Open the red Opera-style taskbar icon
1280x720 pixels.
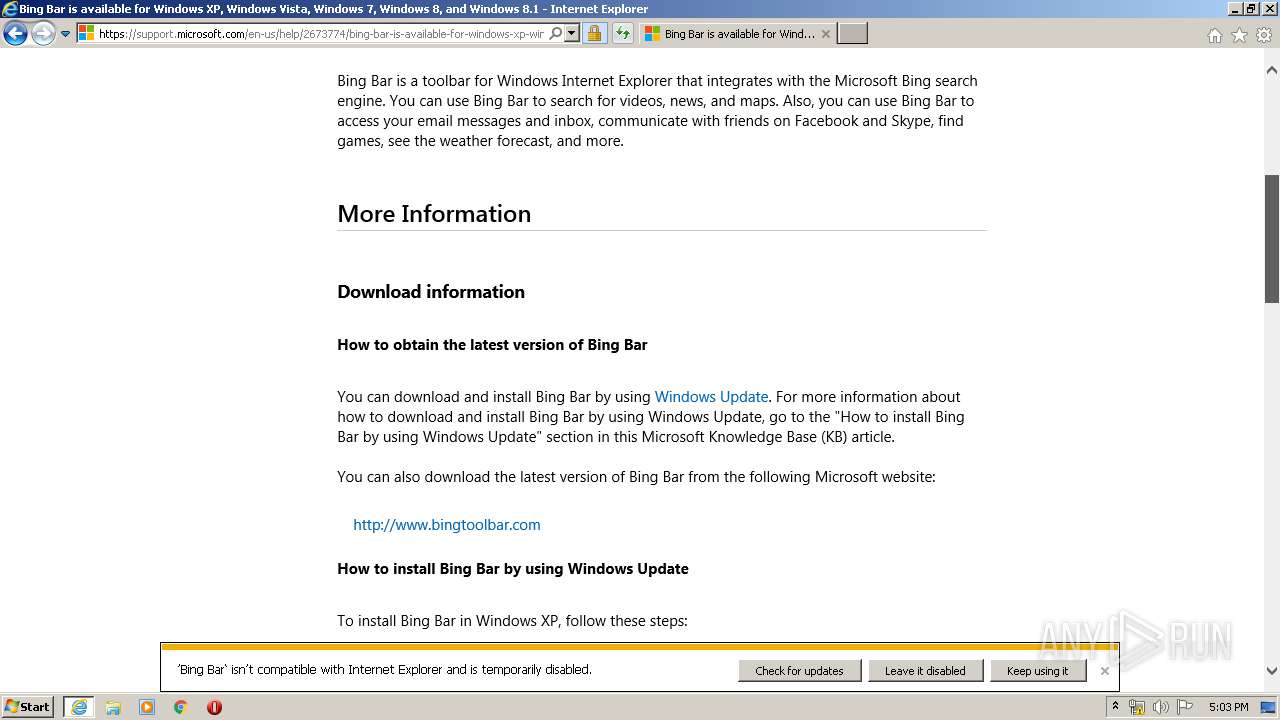[214, 707]
